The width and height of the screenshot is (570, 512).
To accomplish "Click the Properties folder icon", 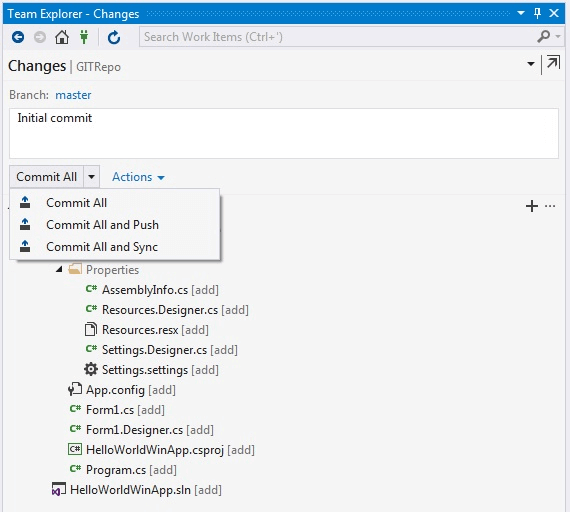I will tap(75, 269).
